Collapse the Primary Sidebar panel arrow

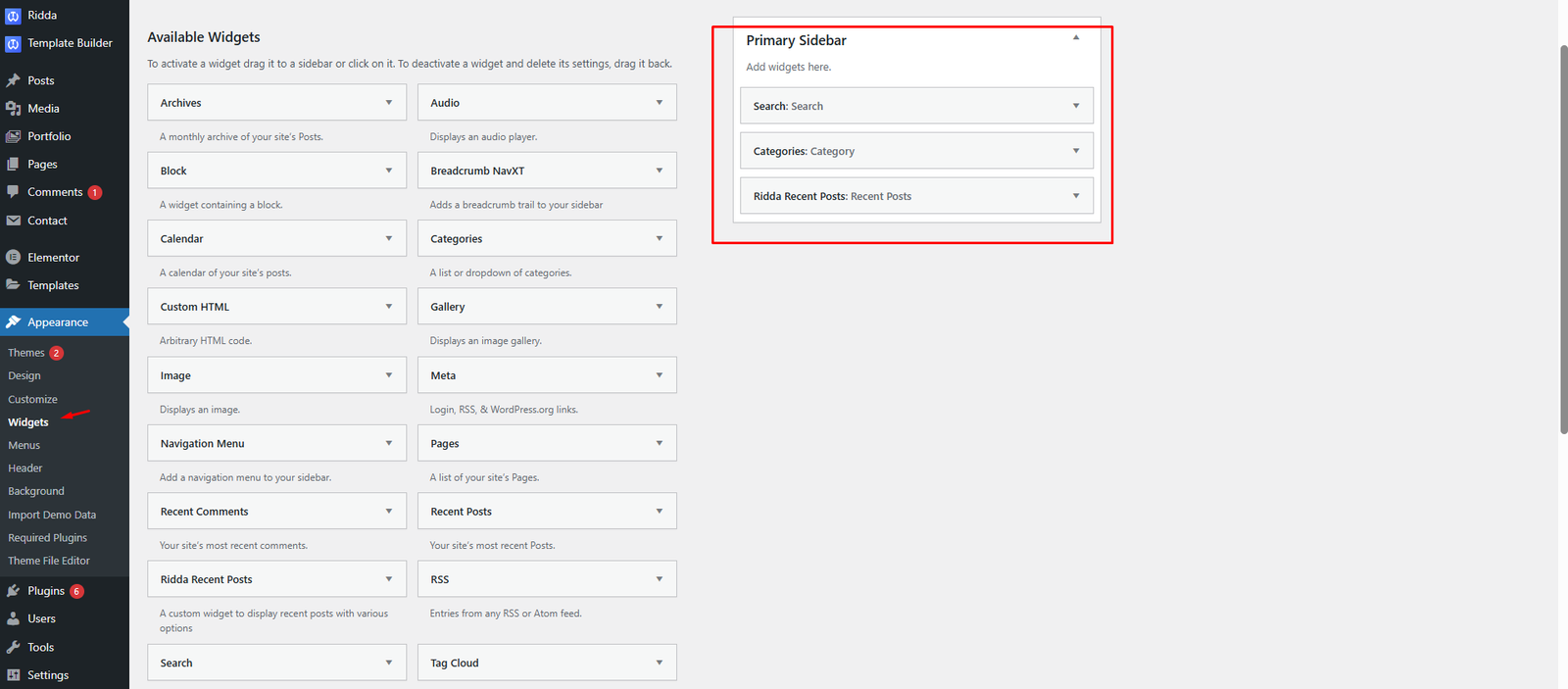tap(1076, 38)
